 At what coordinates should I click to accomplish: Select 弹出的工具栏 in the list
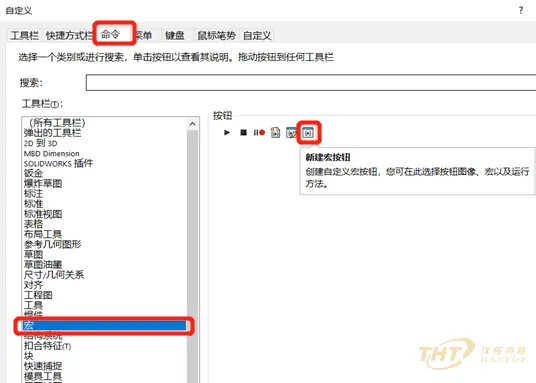pyautogui.click(x=52, y=133)
